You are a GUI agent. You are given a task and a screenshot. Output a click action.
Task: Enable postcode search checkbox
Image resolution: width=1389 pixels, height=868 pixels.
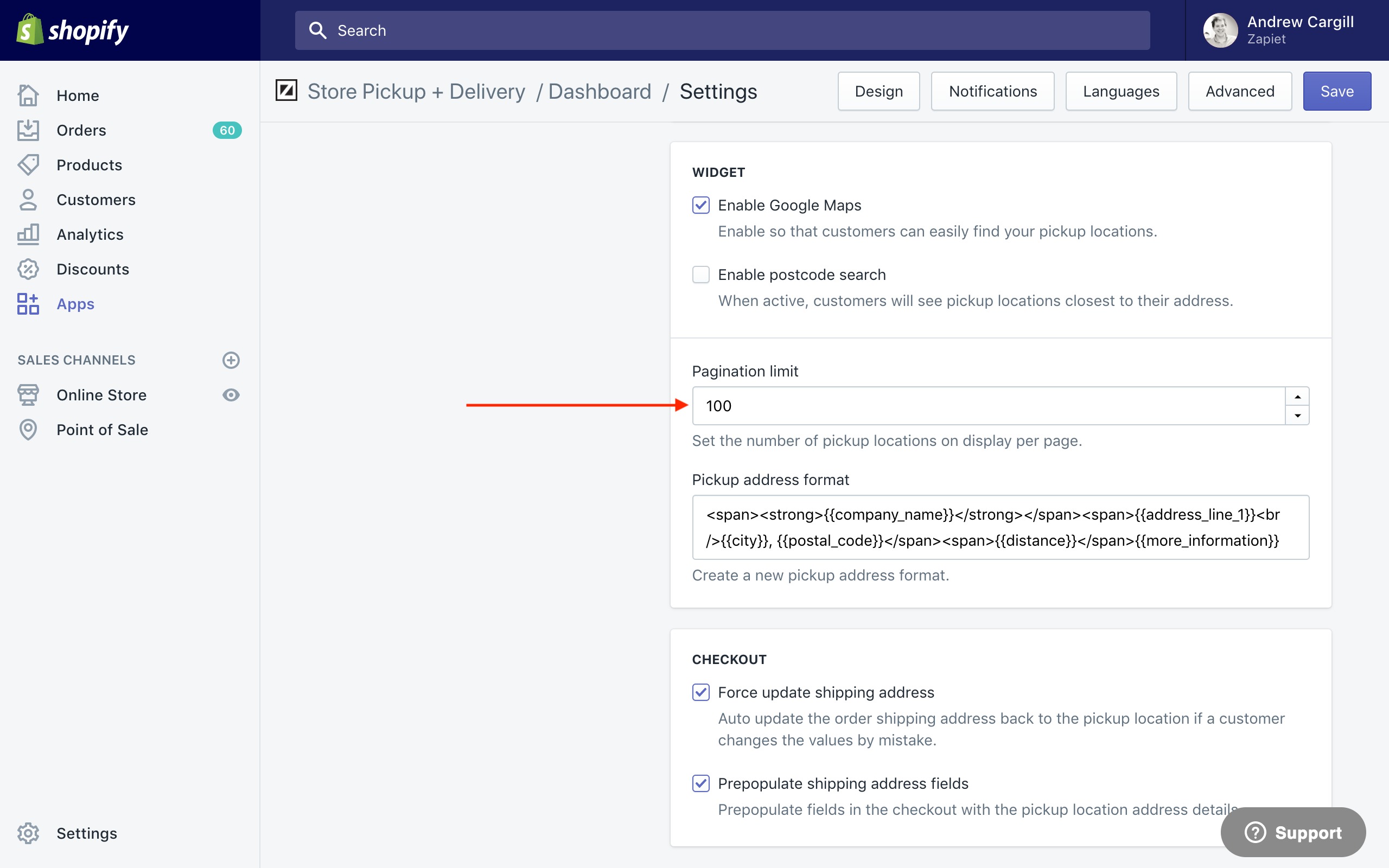(701, 275)
